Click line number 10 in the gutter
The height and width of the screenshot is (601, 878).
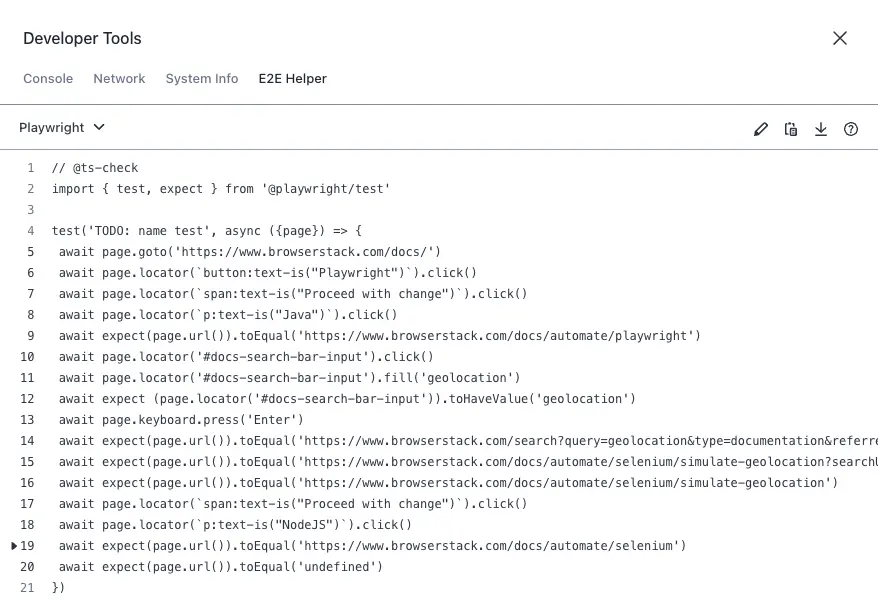click(x=27, y=357)
